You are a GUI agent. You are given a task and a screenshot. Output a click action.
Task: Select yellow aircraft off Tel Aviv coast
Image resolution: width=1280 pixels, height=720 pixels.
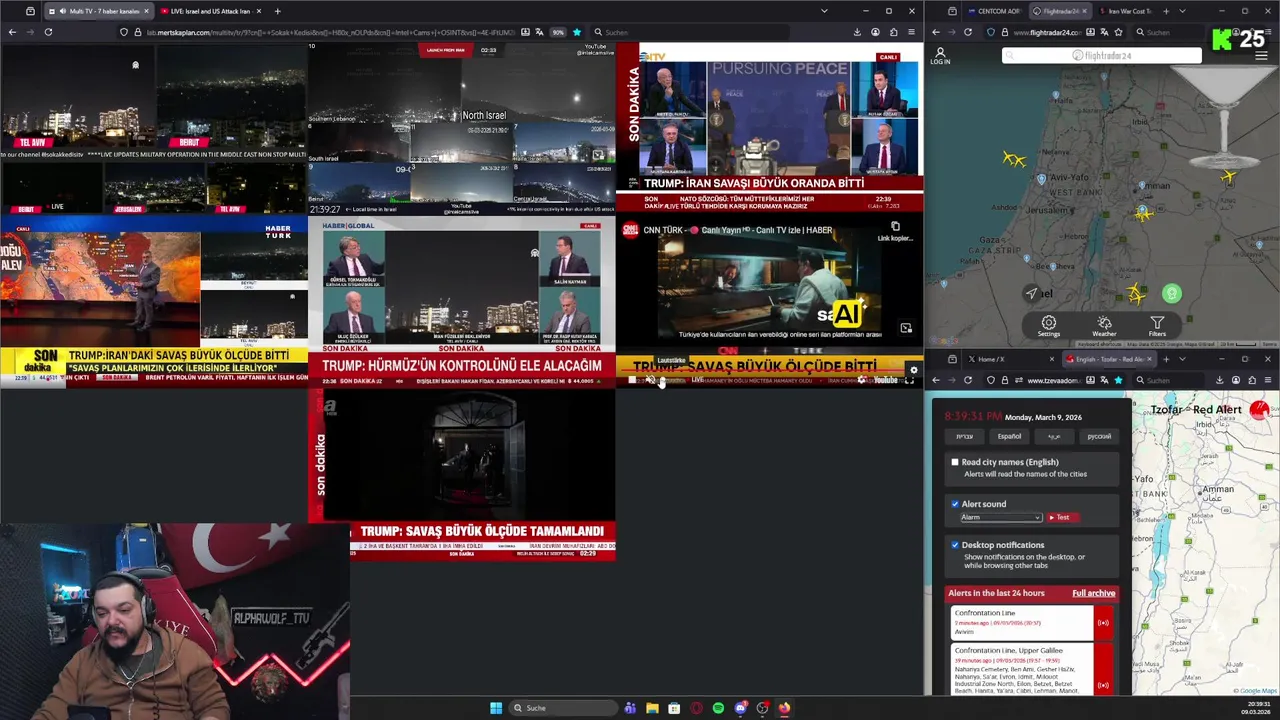(x=1014, y=159)
